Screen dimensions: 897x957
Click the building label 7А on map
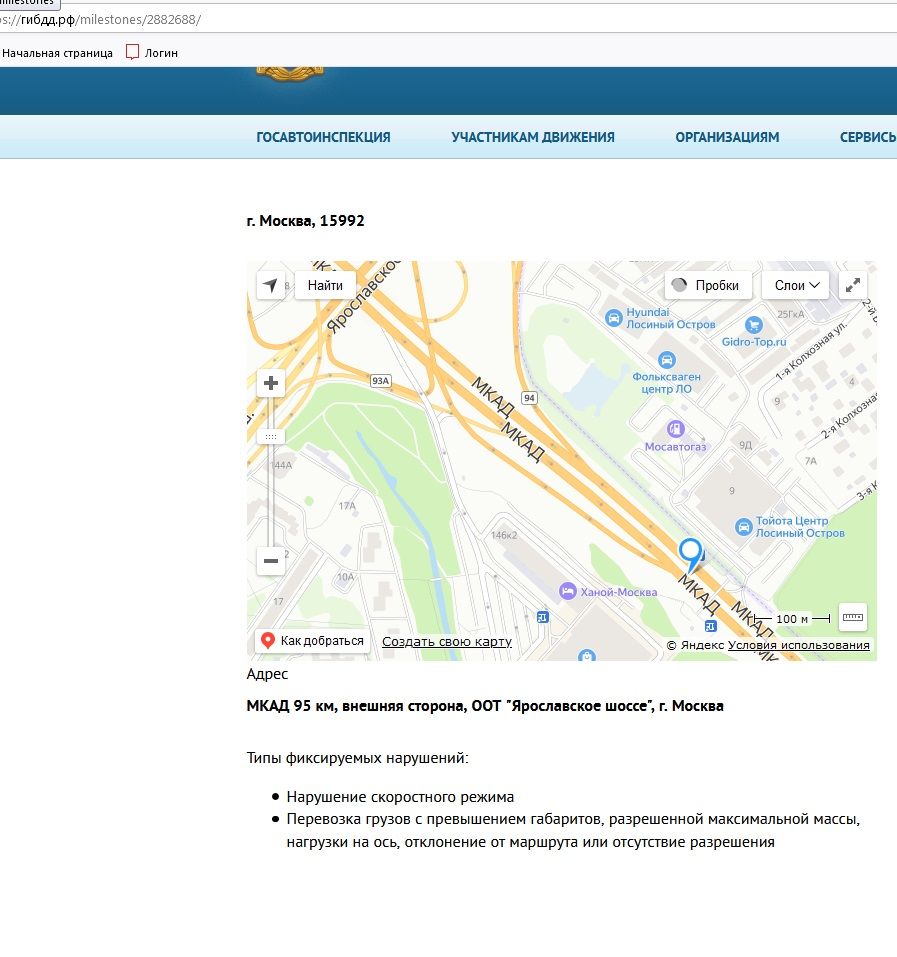[x=811, y=461]
